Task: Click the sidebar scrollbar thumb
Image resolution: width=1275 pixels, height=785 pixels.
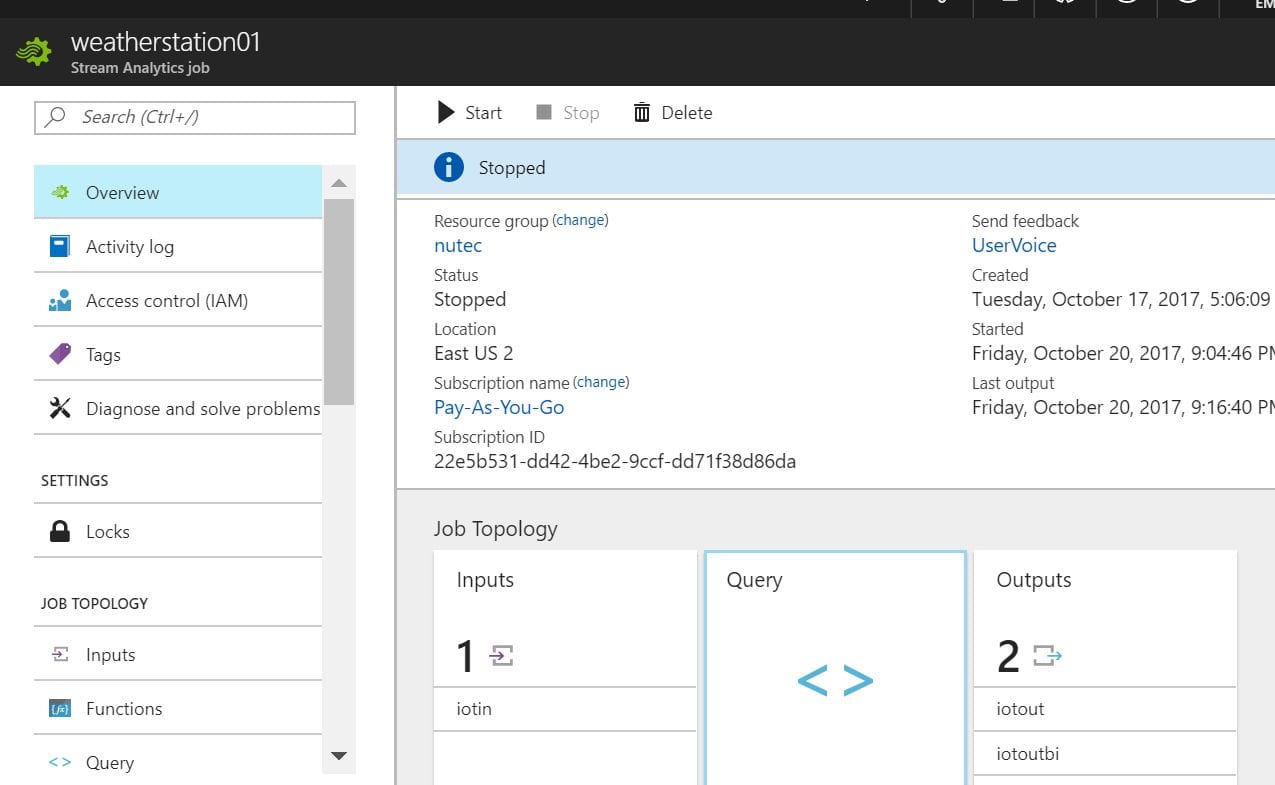Action: (338, 301)
